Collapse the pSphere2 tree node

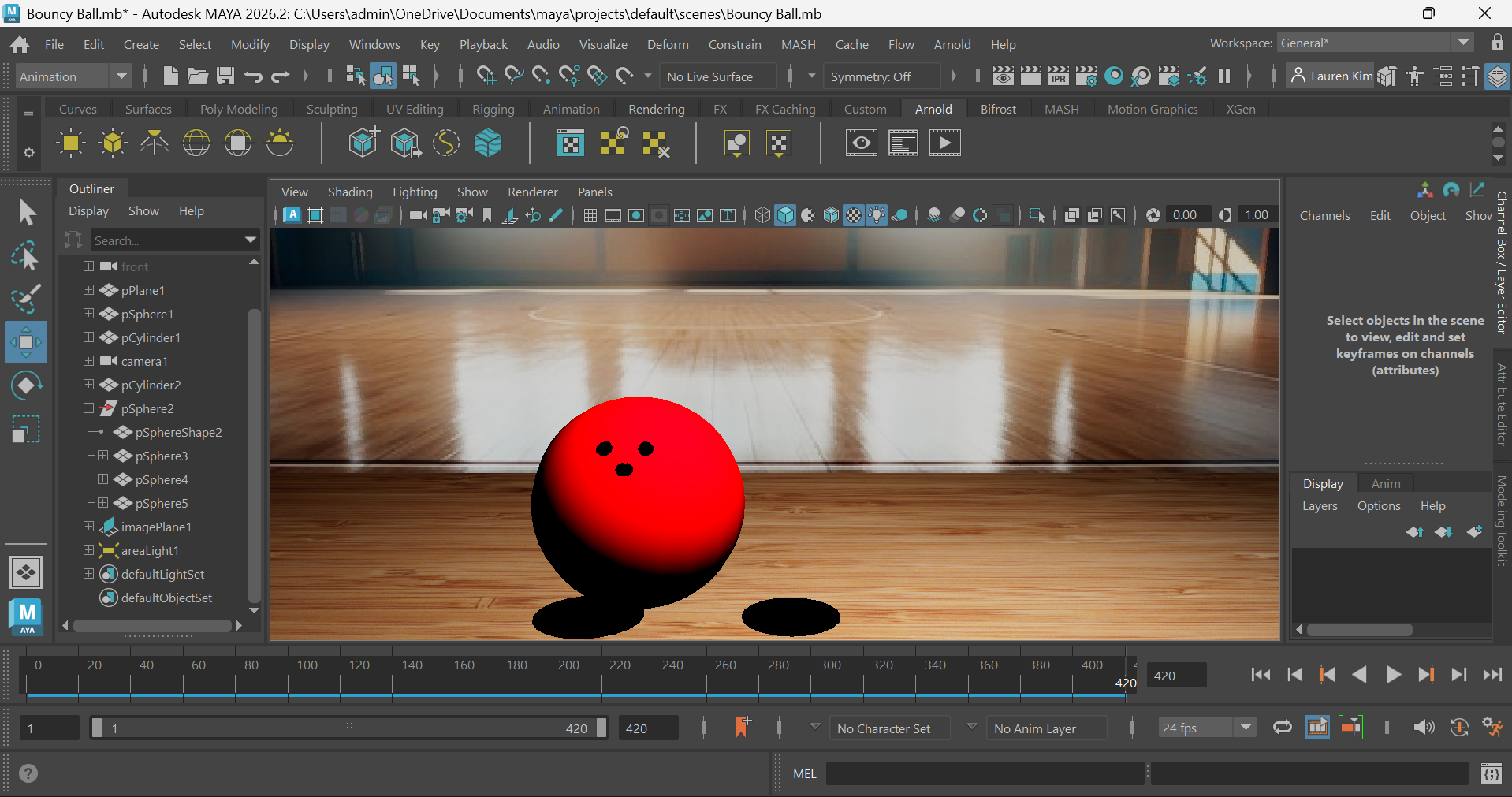[x=88, y=408]
